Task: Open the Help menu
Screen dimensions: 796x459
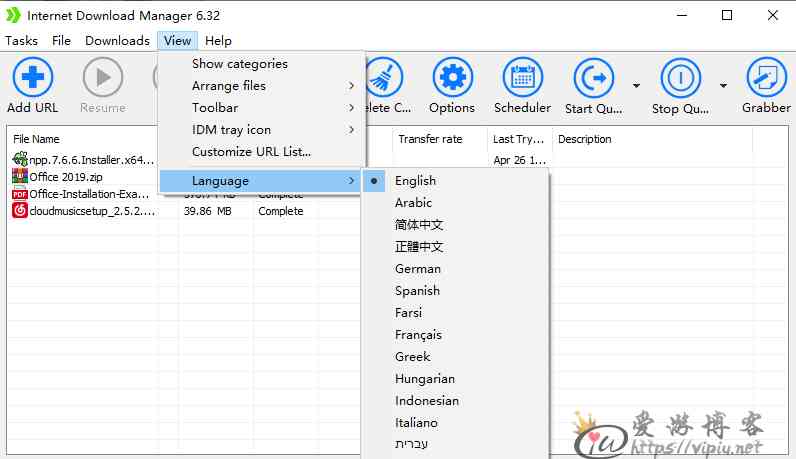Action: click(218, 41)
